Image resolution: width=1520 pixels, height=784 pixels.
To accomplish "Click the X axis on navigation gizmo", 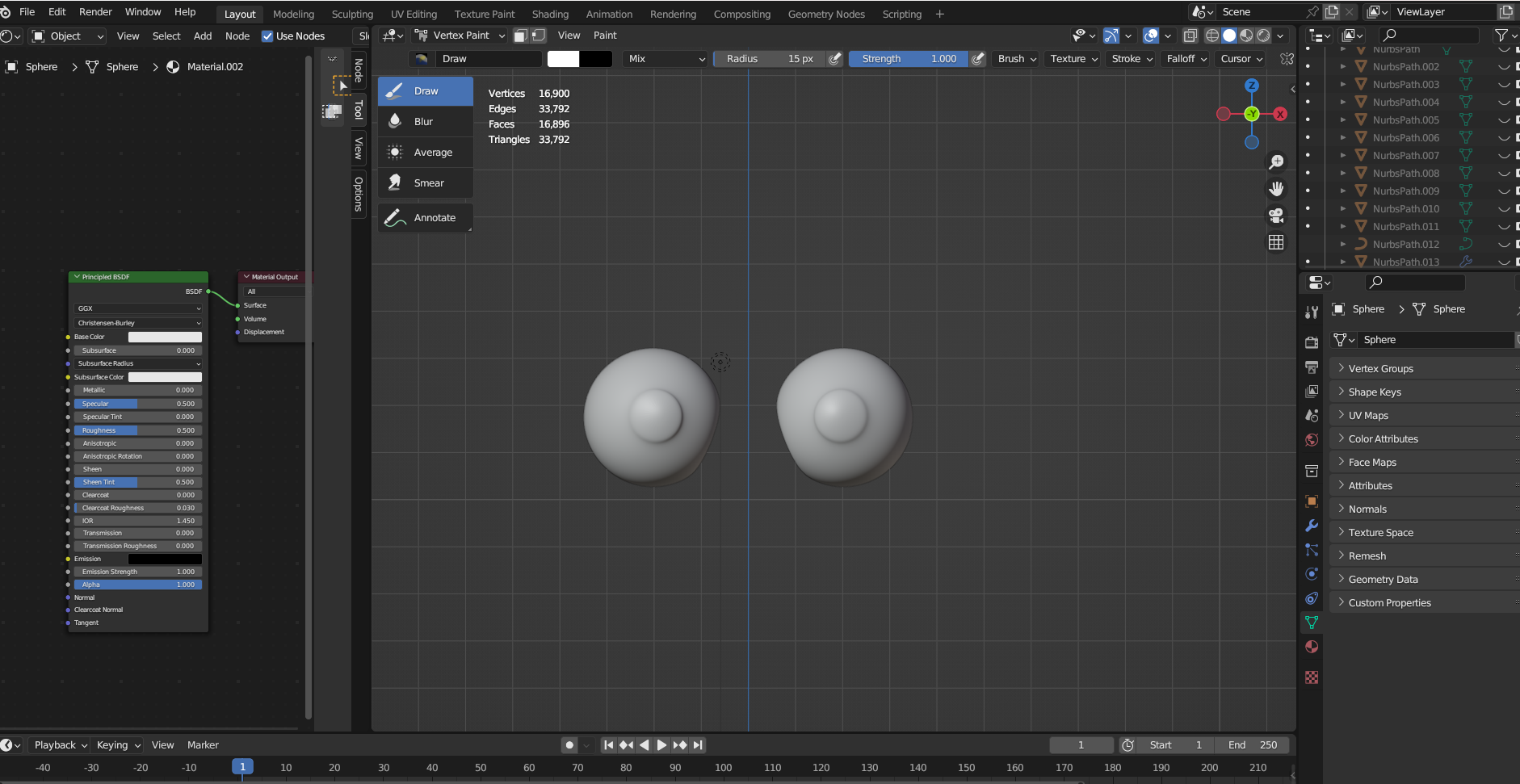I will coord(1280,114).
